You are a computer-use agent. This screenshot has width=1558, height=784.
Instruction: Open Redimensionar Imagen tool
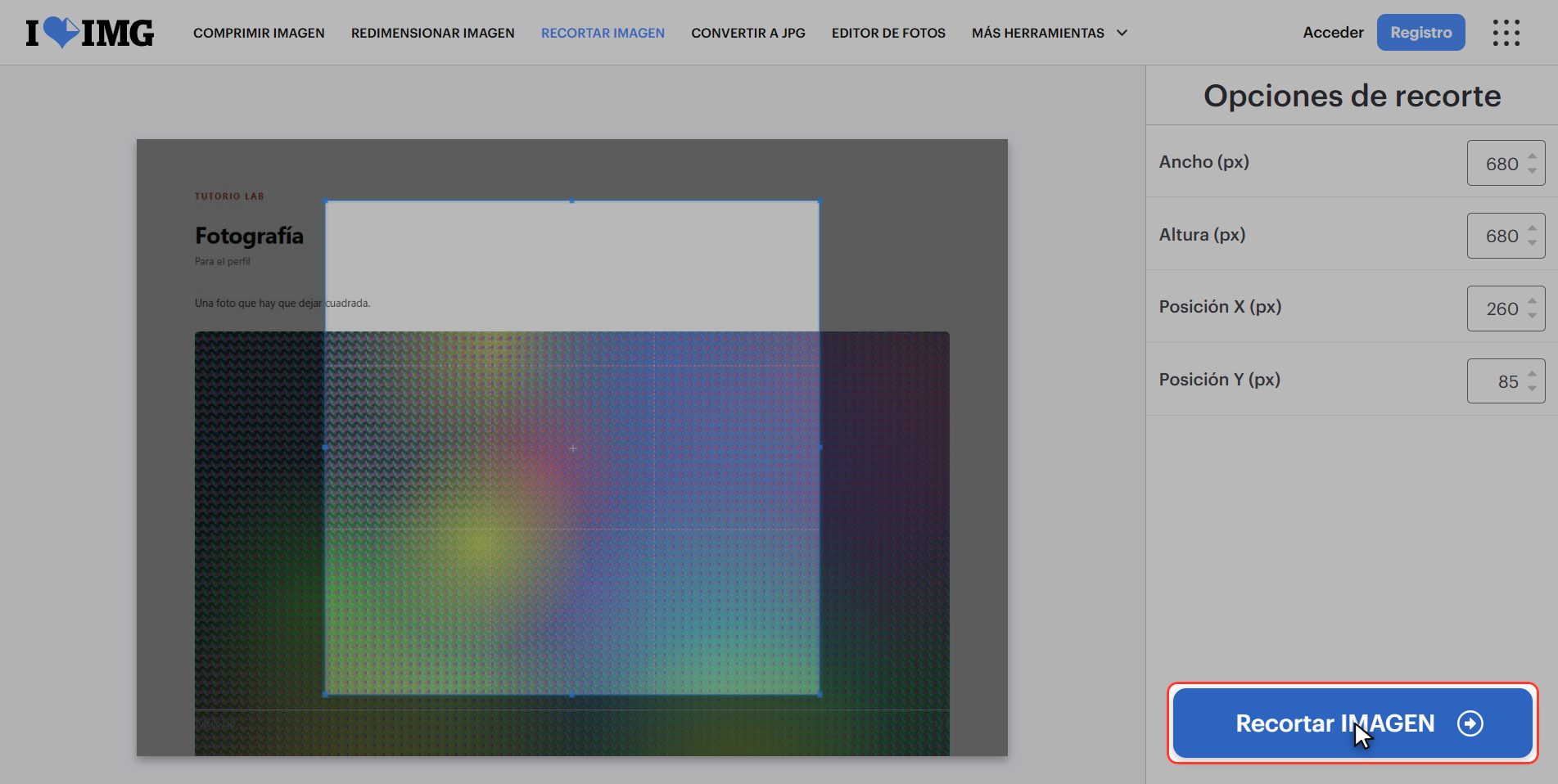coord(433,33)
